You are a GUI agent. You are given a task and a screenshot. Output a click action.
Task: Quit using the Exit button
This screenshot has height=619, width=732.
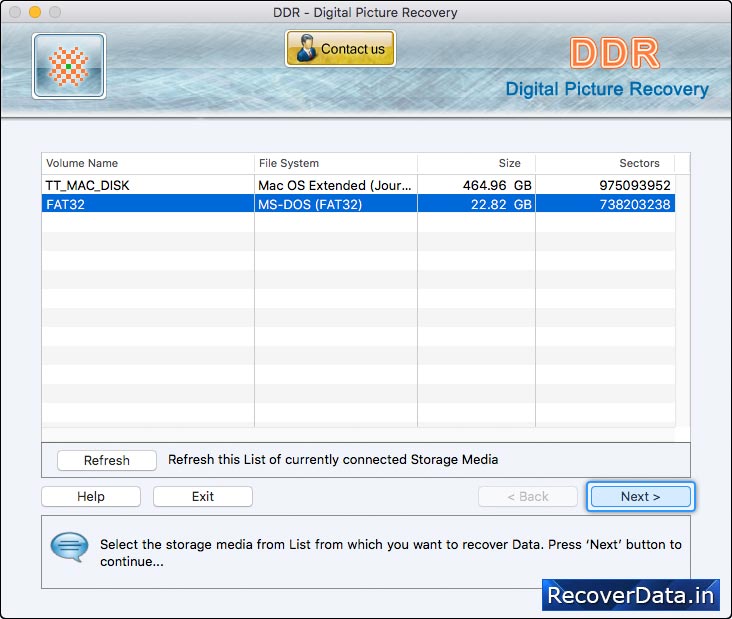203,496
